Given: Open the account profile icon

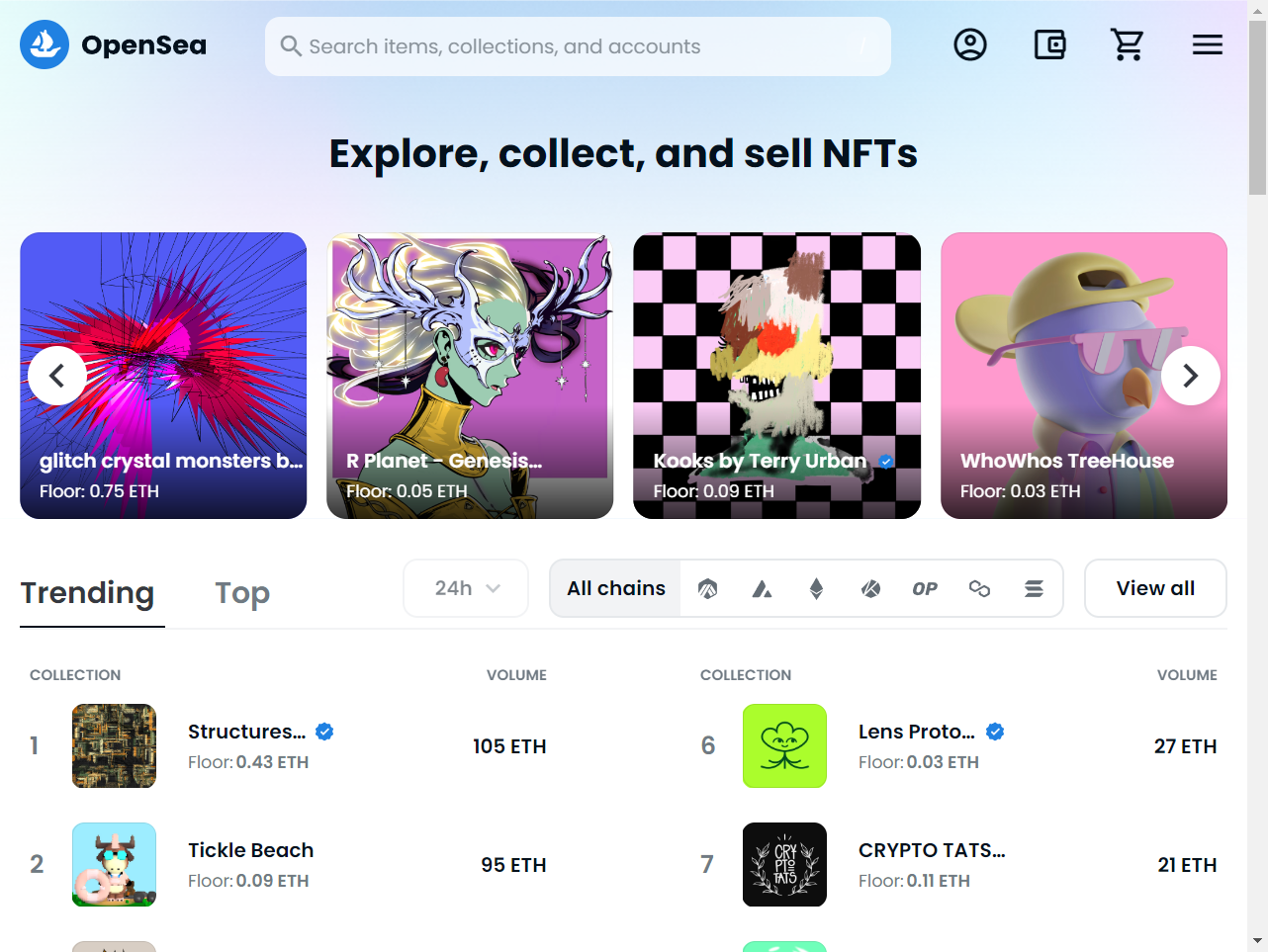Looking at the screenshot, I should coord(970,44).
